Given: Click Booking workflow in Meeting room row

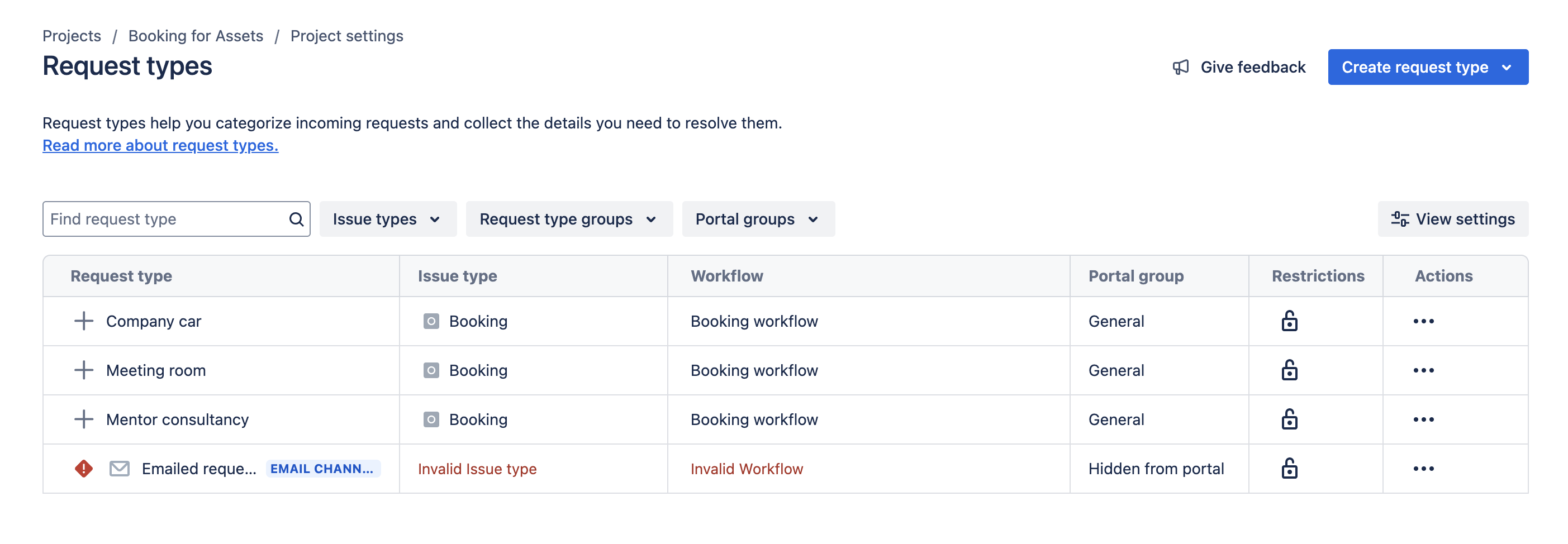Looking at the screenshot, I should click(x=754, y=370).
